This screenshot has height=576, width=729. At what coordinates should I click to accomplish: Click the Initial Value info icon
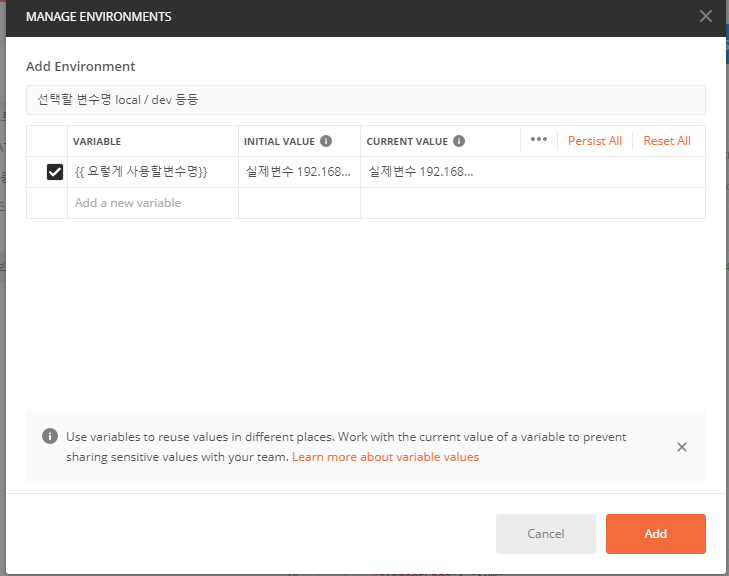coord(326,141)
